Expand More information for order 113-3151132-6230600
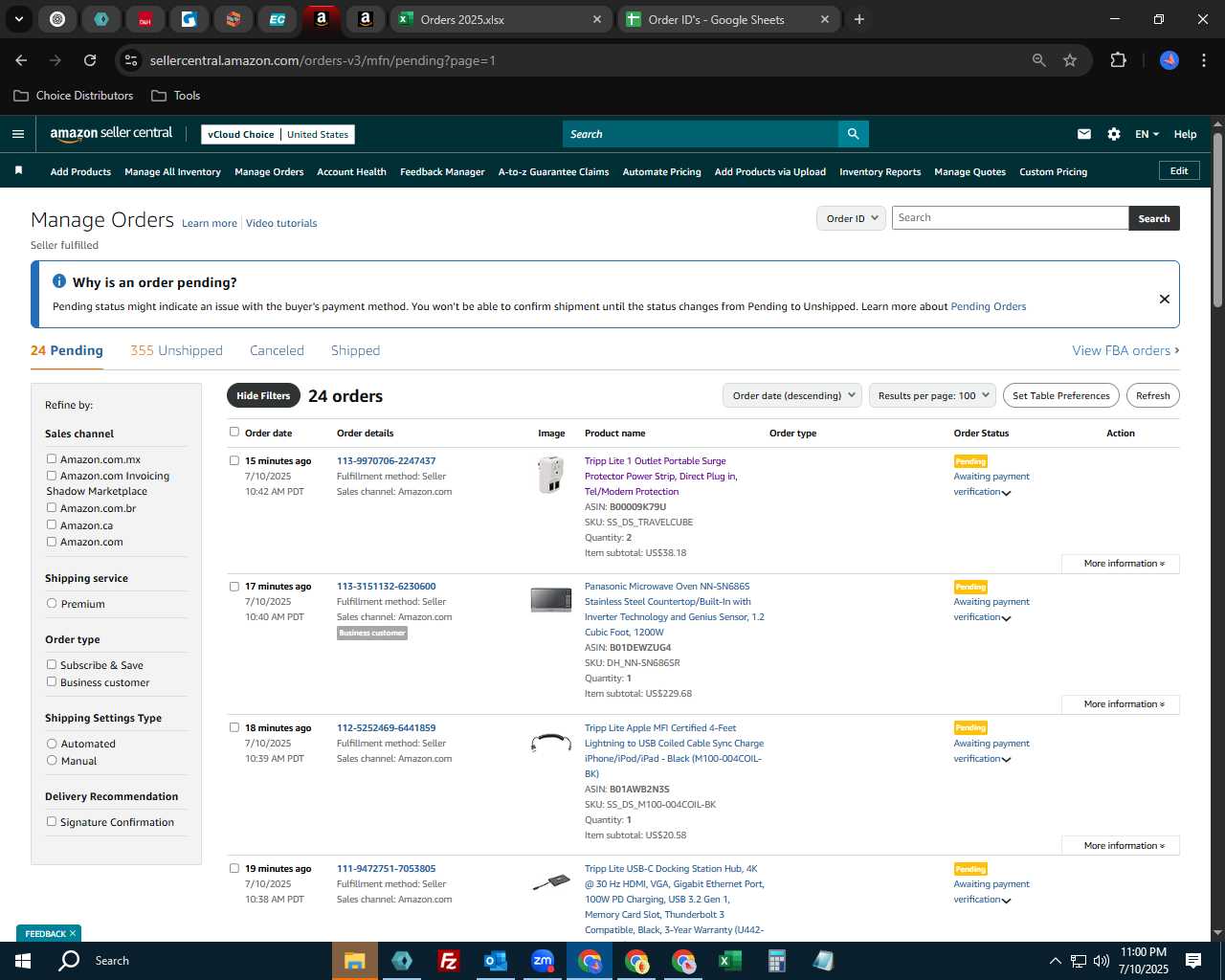This screenshot has width=1225, height=980. pos(1121,704)
